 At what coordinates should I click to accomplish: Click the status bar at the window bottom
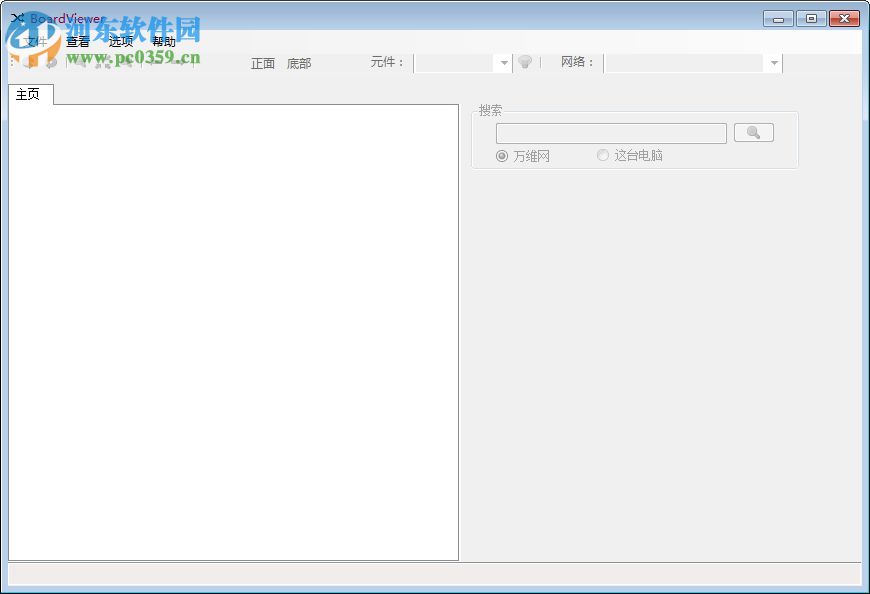[x=435, y=572]
